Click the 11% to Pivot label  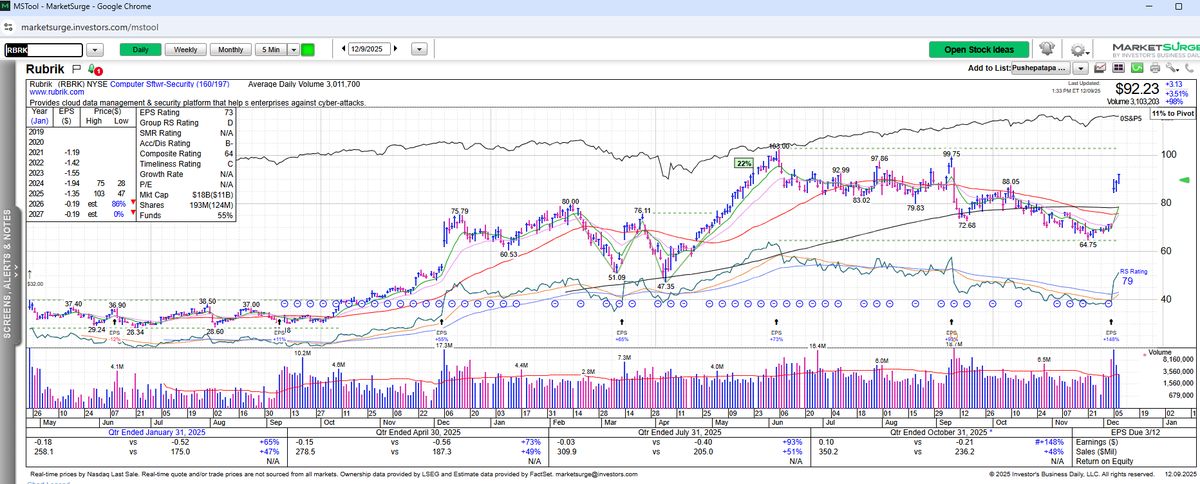[1173, 115]
